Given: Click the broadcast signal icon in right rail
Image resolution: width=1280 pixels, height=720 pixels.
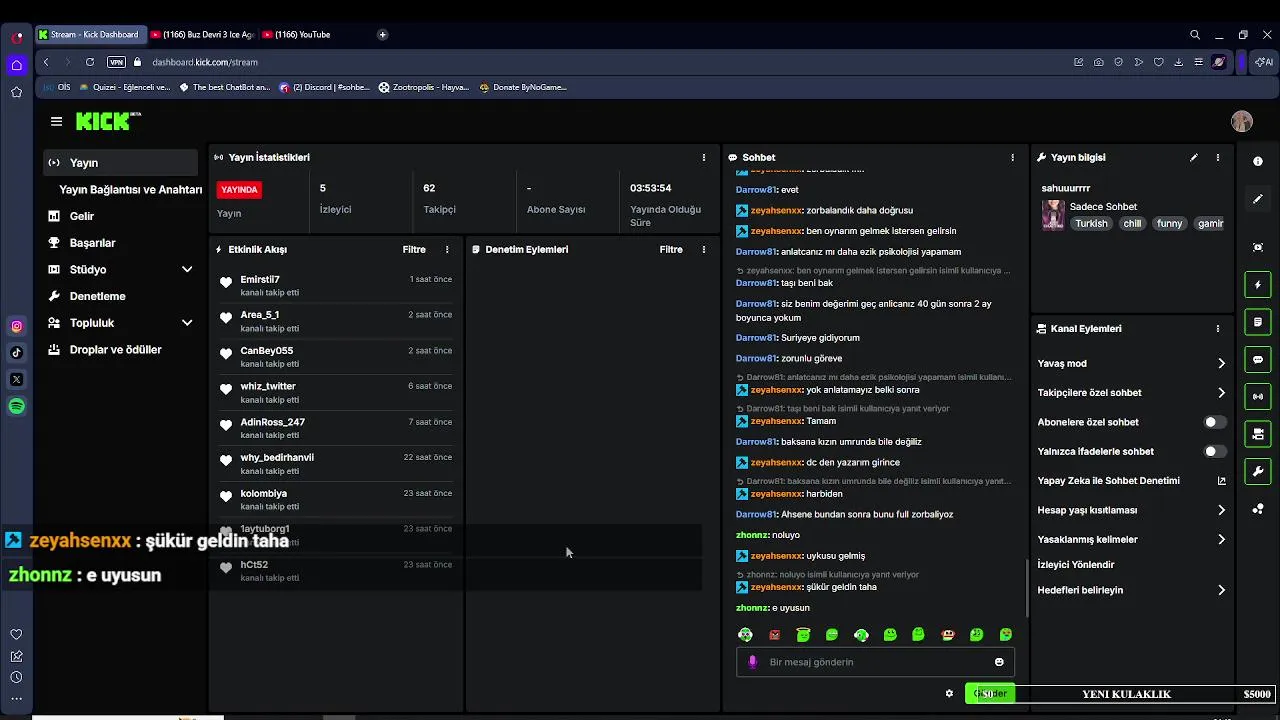Looking at the screenshot, I should click(1258, 397).
